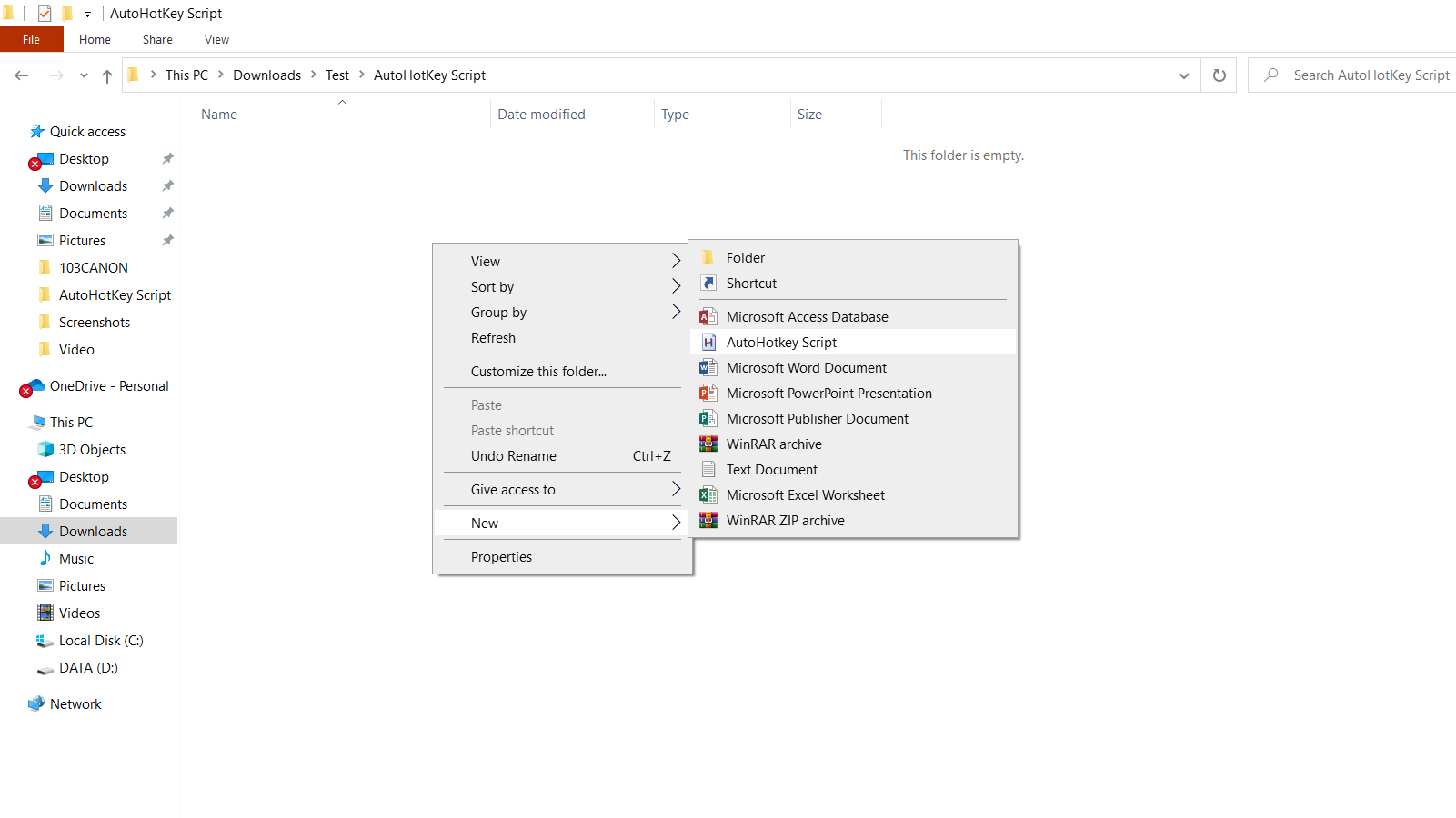Image resolution: width=1456 pixels, height=818 pixels.
Task: Click the This PC computer icon
Action: (37, 423)
